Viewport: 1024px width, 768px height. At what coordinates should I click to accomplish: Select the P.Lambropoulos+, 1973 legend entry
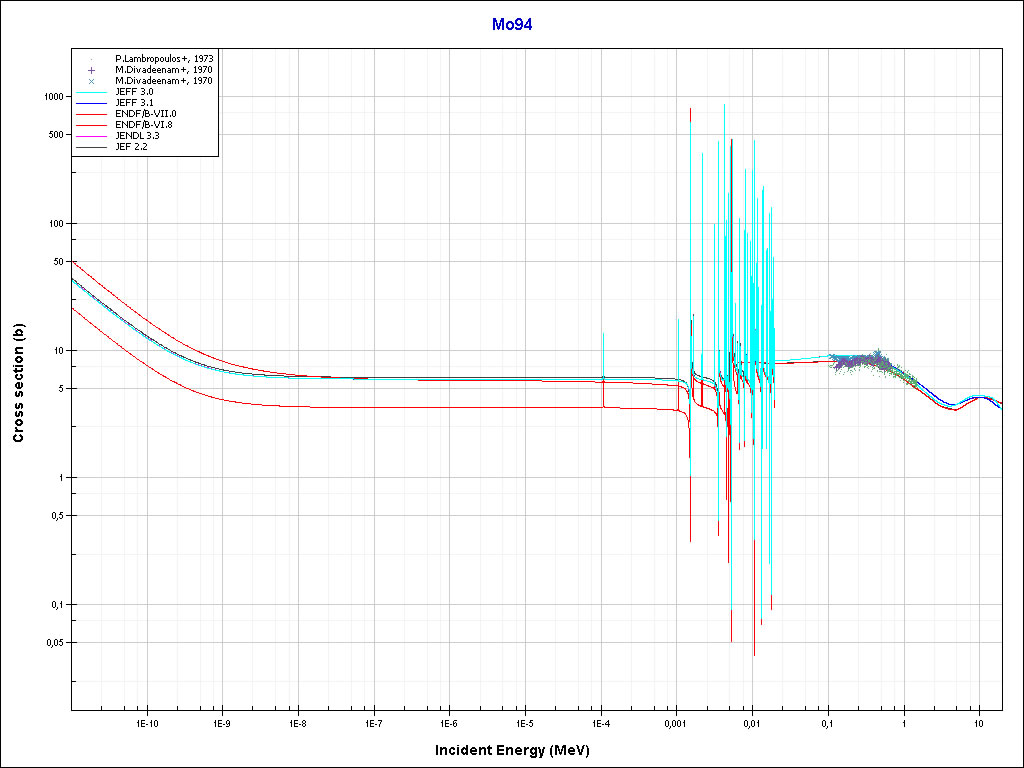pyautogui.click(x=164, y=59)
